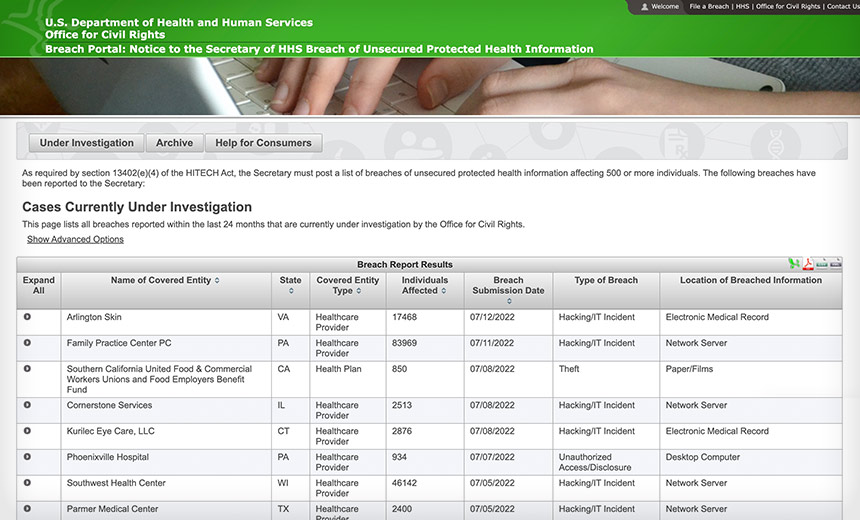Select the Phoenixville Hospital entity name
This screenshot has height=520, width=860.
point(108,457)
